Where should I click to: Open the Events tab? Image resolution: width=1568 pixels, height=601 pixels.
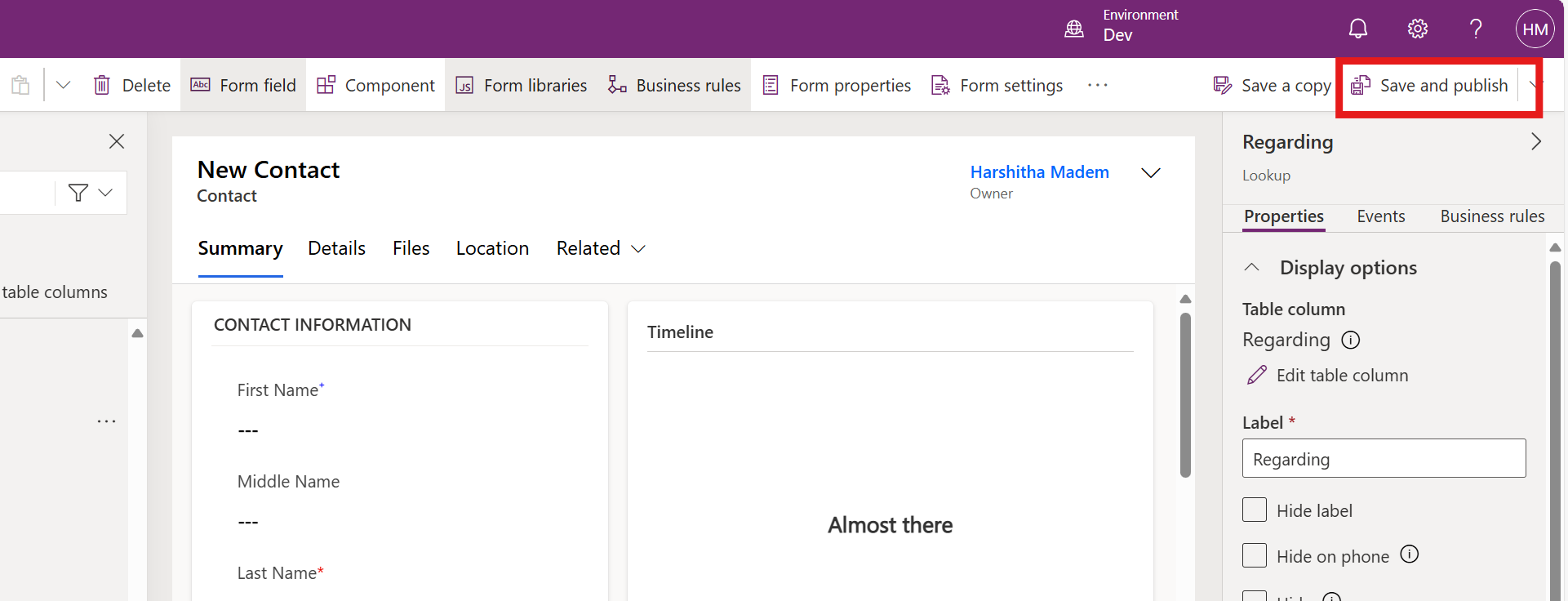pyautogui.click(x=1380, y=216)
